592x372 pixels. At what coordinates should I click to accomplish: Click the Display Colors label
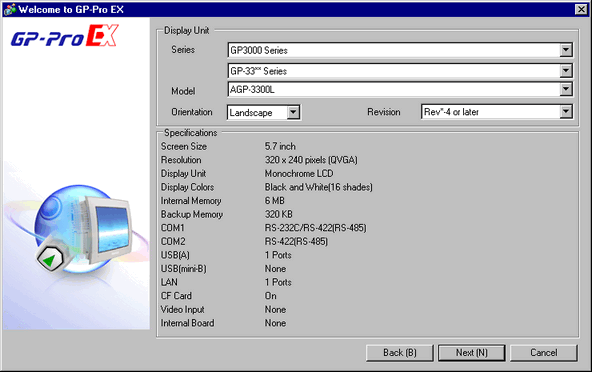(x=187, y=187)
